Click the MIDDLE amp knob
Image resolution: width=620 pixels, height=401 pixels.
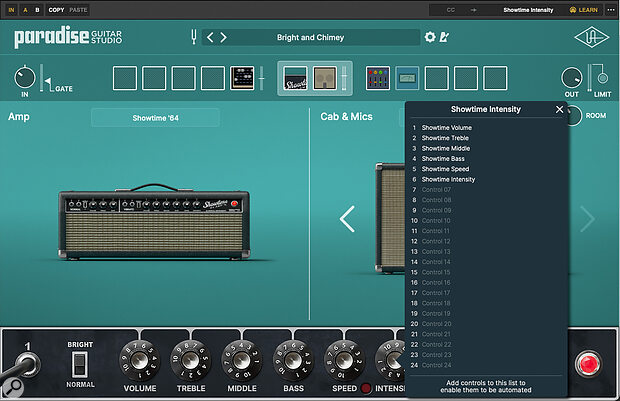coord(242,361)
